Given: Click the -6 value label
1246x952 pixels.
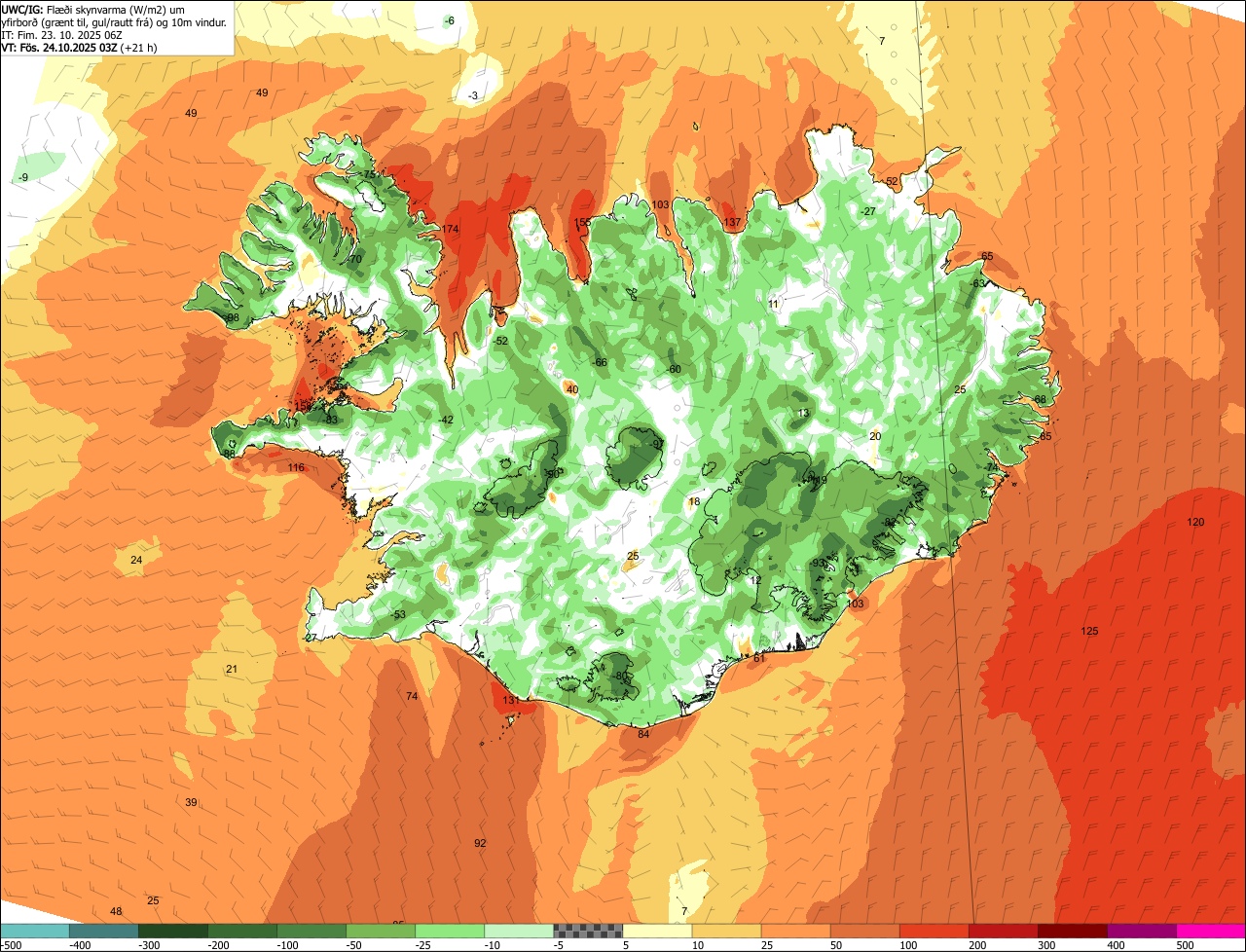Looking at the screenshot, I should 449,20.
